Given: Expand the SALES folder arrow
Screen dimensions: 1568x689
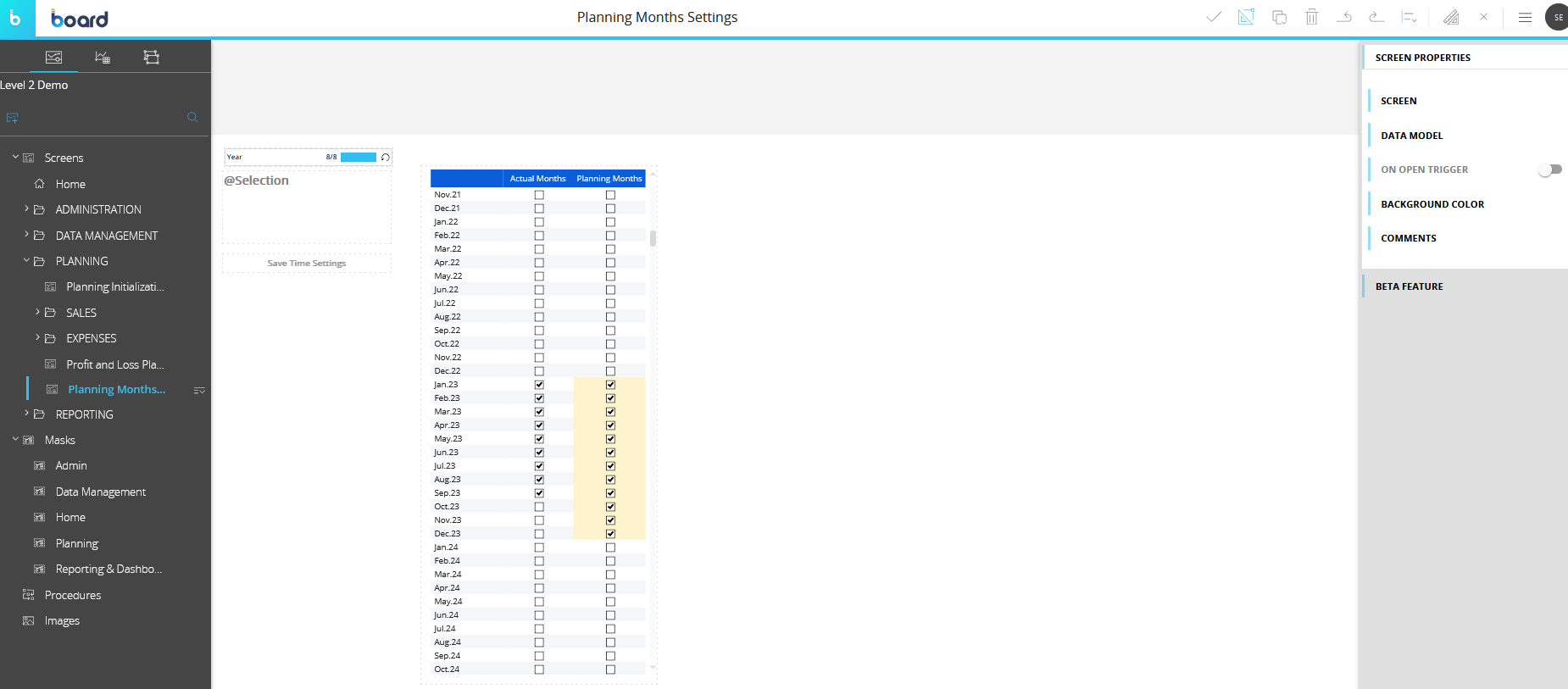Looking at the screenshot, I should click(x=37, y=312).
